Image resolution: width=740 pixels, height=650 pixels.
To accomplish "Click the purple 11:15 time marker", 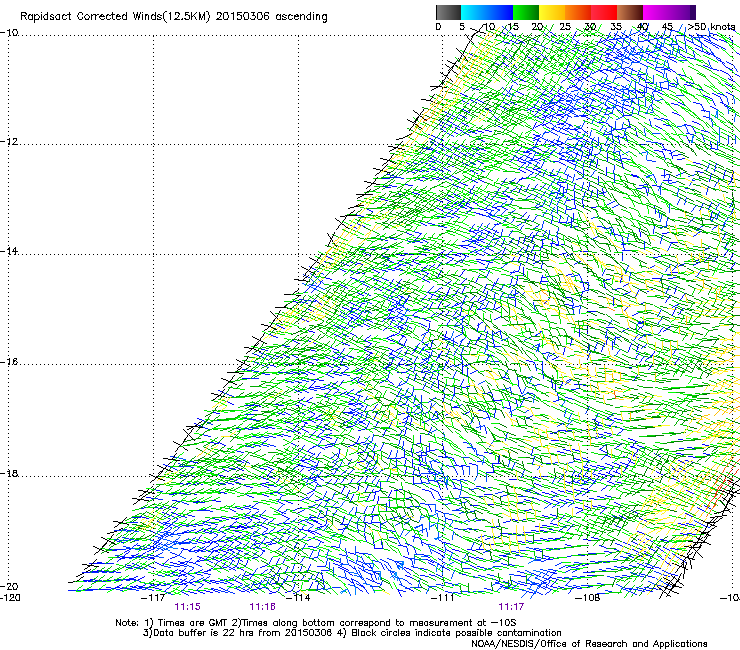I will tap(187, 607).
